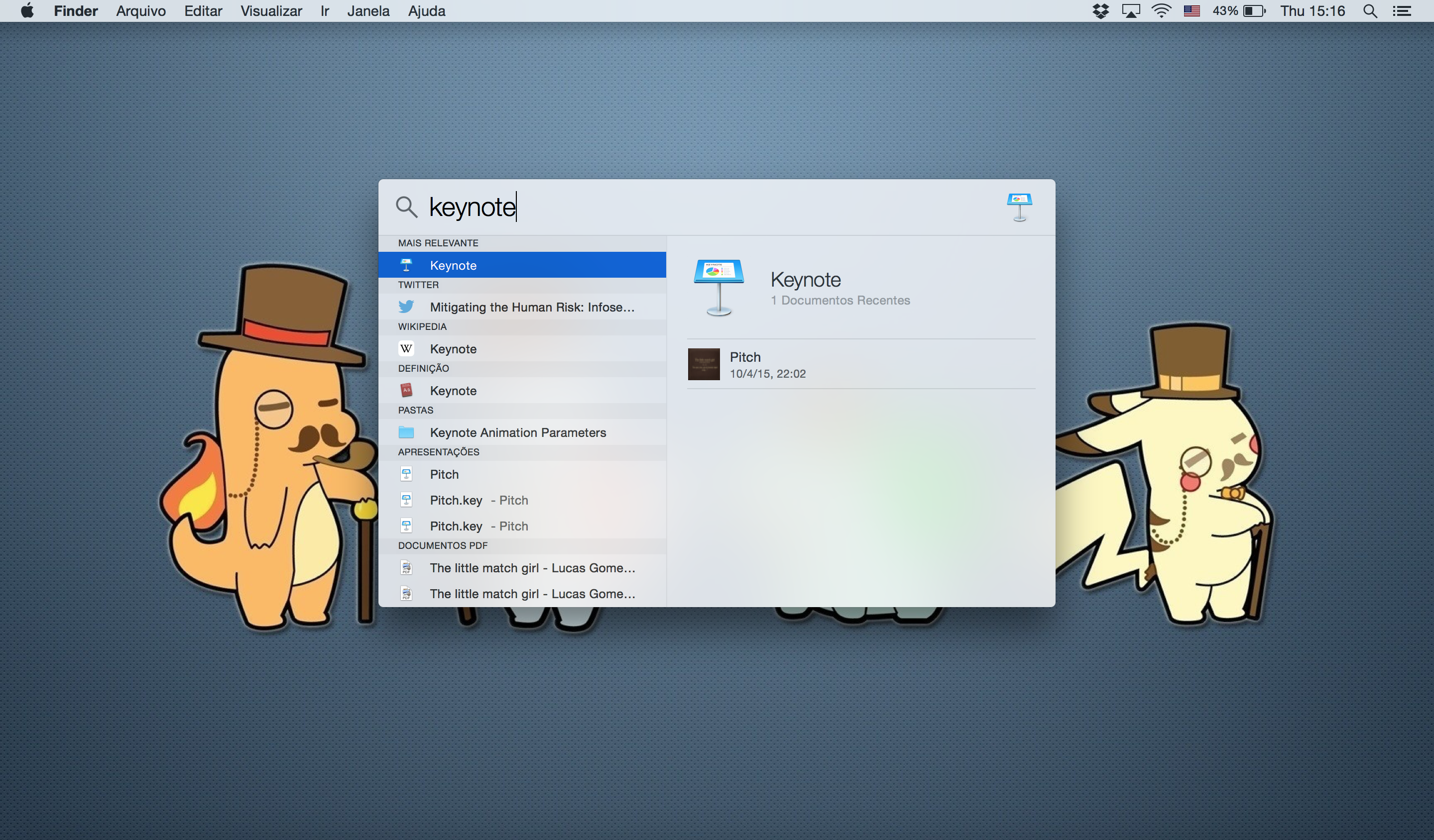Open the Arquivo menu
This screenshot has width=1434, height=840.
click(140, 11)
